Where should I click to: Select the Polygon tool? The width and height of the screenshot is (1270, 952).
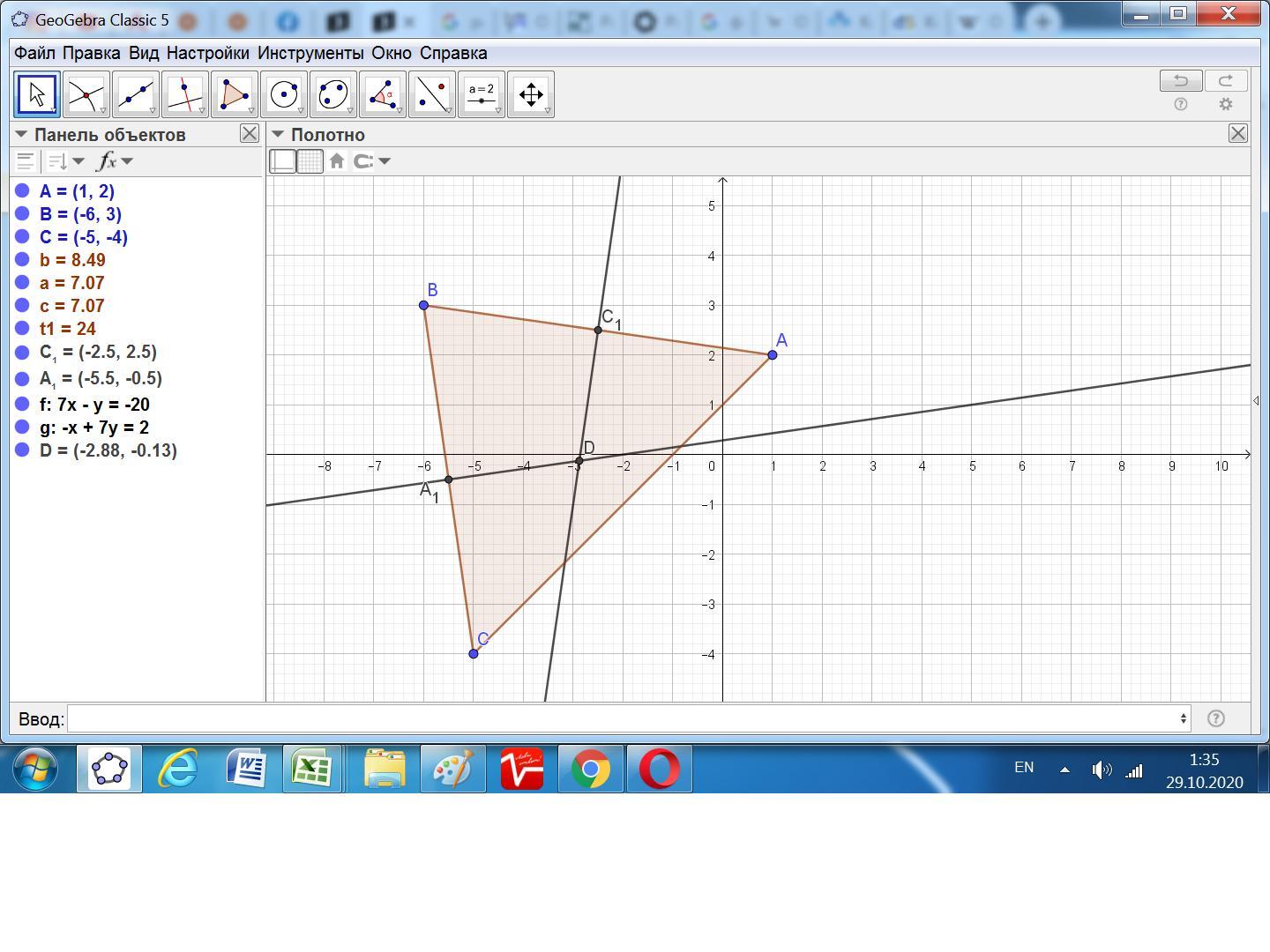[x=235, y=94]
